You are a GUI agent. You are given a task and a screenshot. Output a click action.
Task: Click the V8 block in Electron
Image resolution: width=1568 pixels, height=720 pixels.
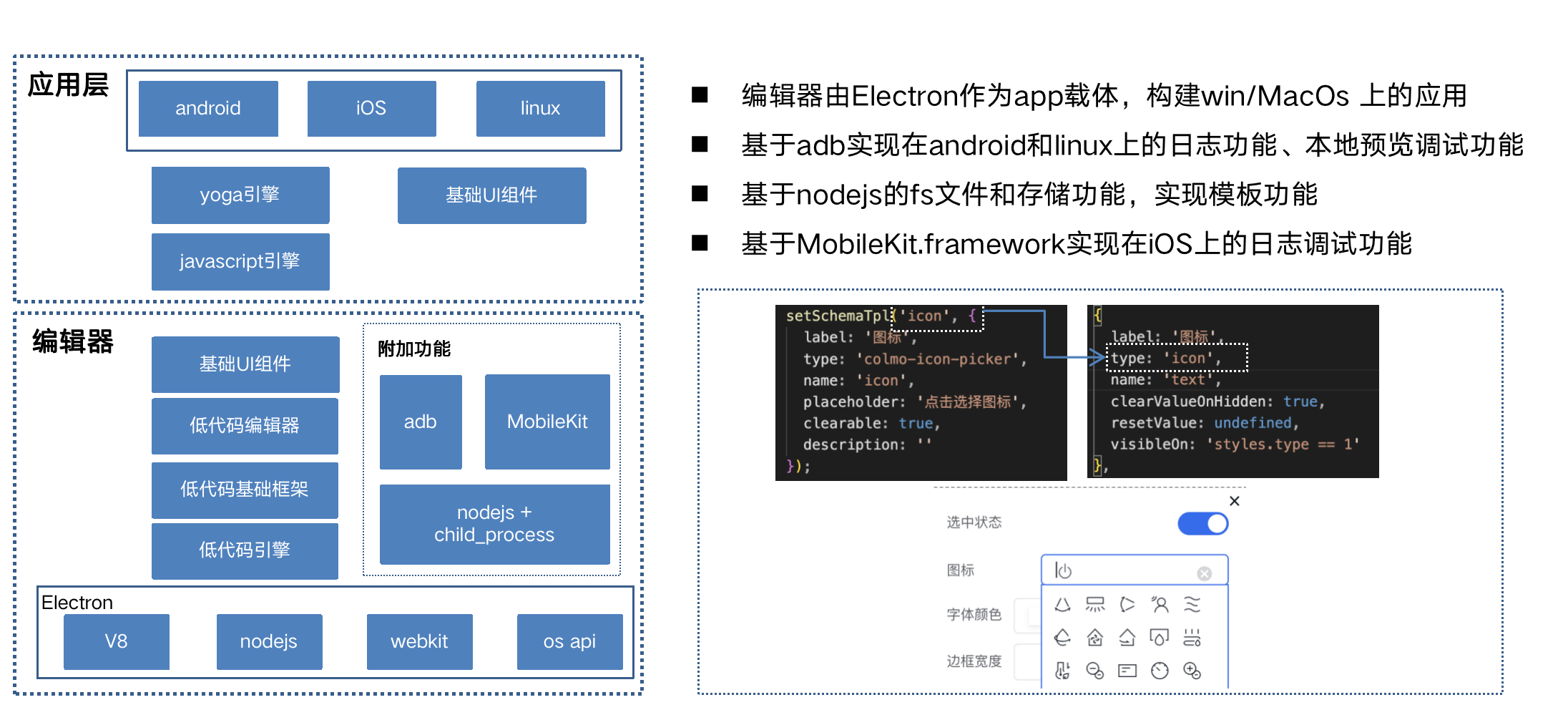117,641
